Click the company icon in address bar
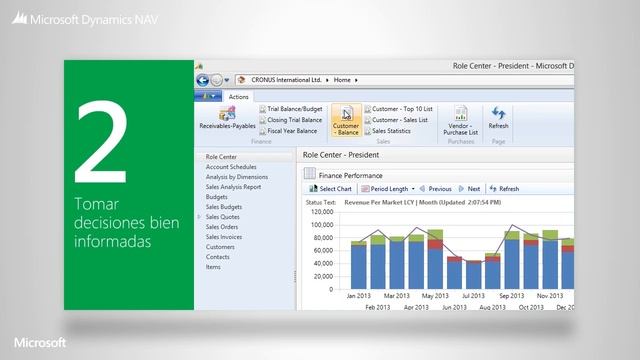 242,80
